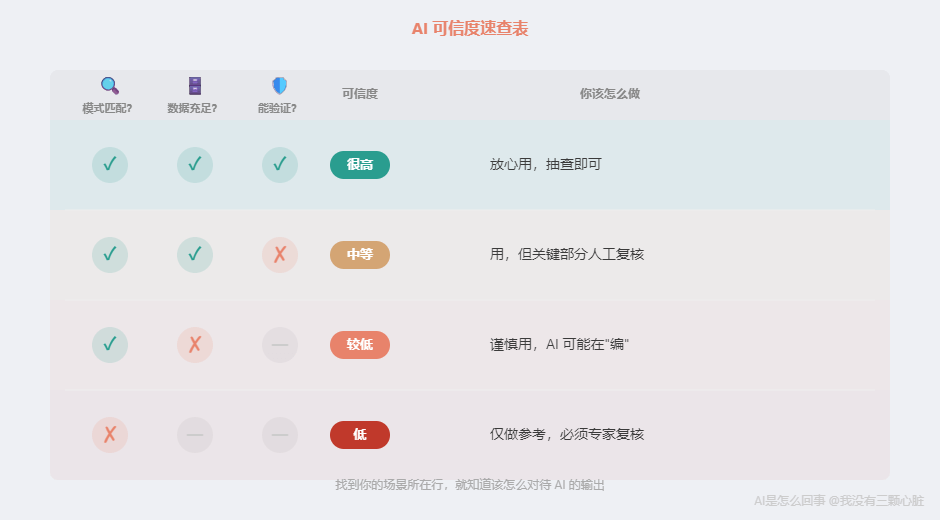The width and height of the screenshot is (940, 520).
Task: Click the tan 中等 badge
Action: (x=360, y=255)
